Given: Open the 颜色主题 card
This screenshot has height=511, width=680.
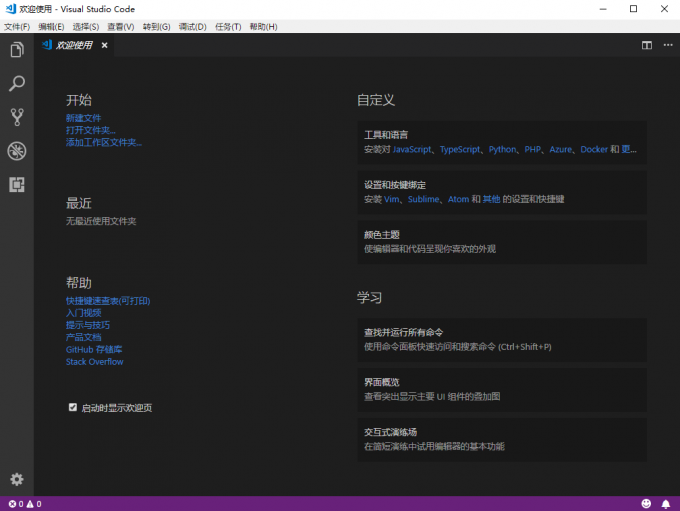Looking at the screenshot, I should 502,242.
